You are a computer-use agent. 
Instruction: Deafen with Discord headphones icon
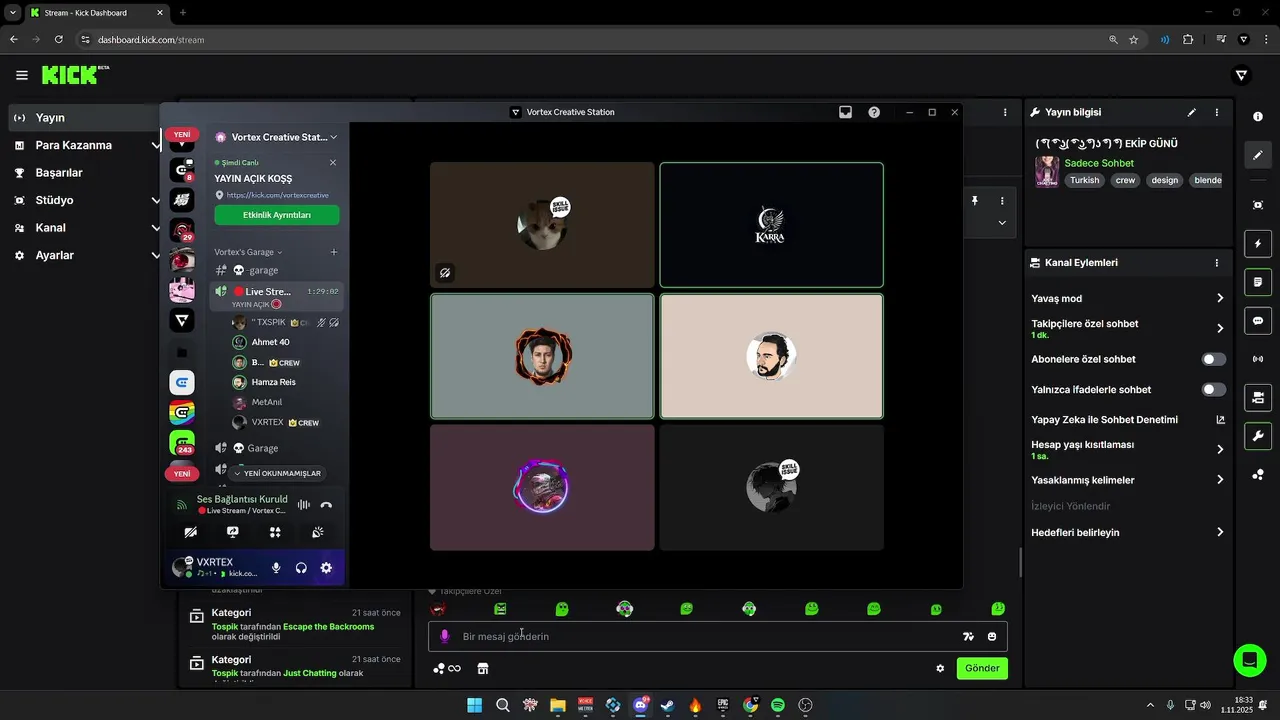pos(301,568)
